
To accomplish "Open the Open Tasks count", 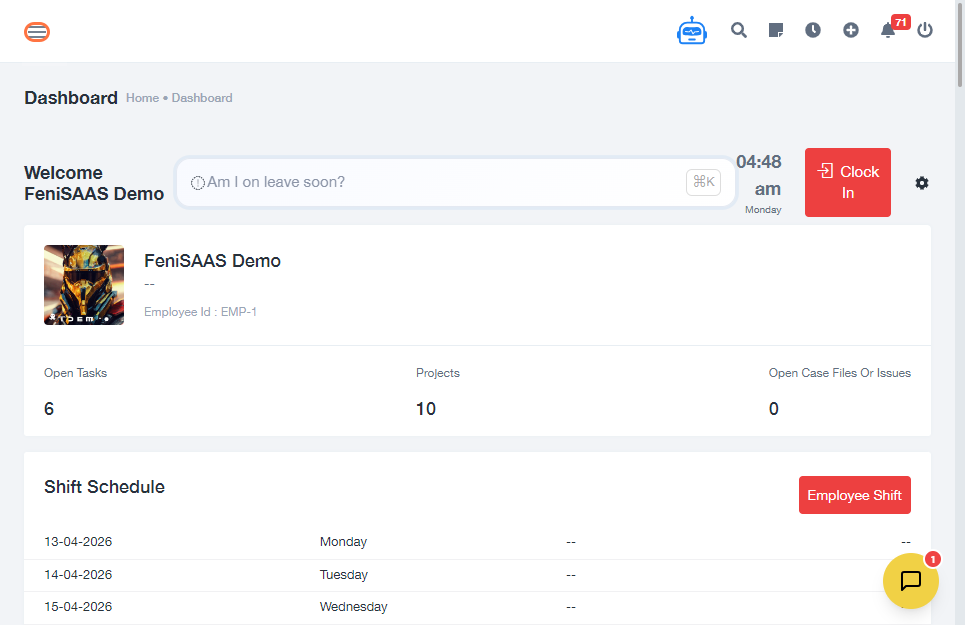I will (49, 409).
